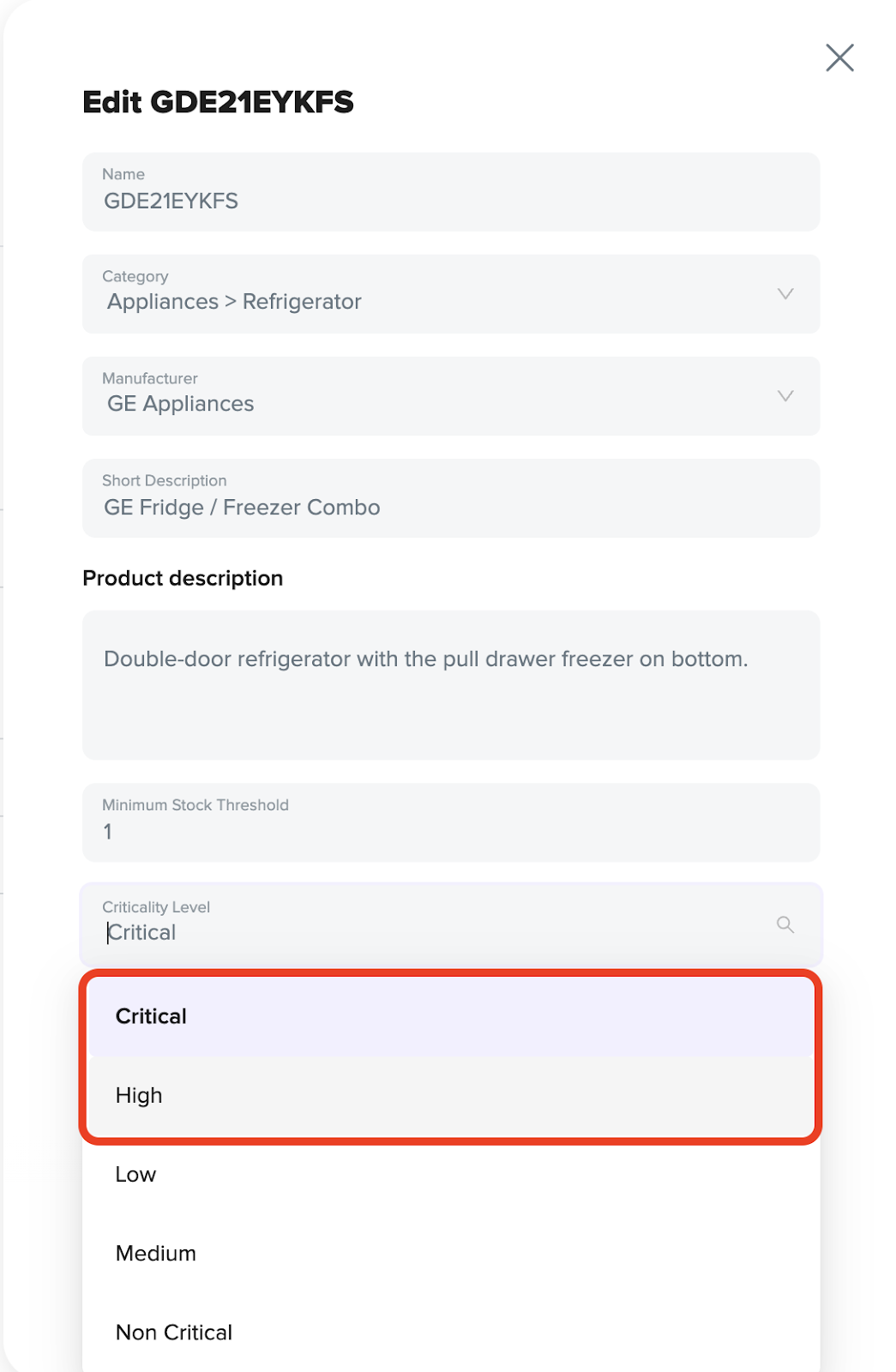This screenshot has height=1372, width=896.
Task: Choose High from the criticality list
Action: [451, 1095]
